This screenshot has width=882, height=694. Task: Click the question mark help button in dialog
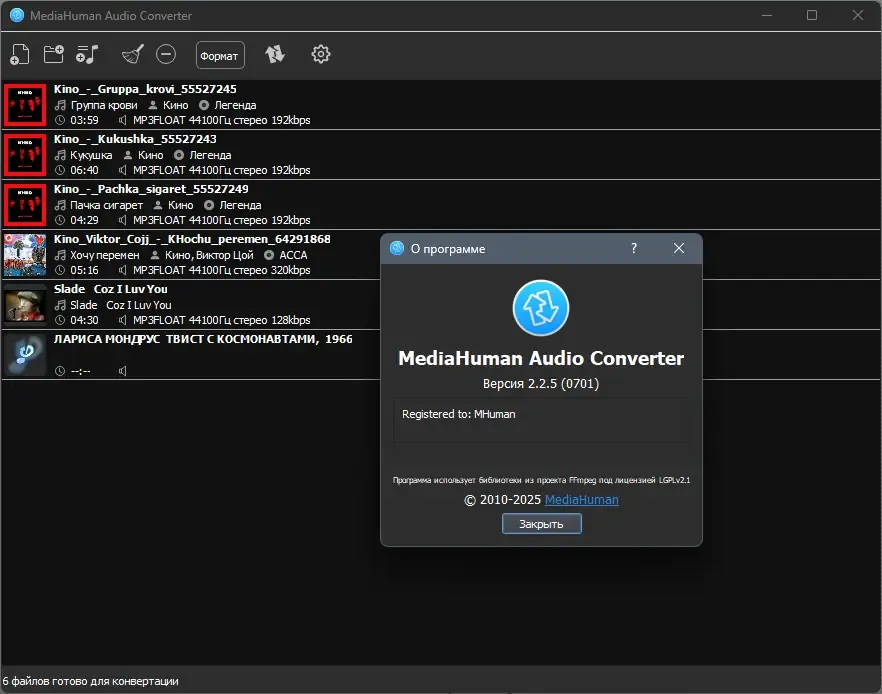[634, 249]
